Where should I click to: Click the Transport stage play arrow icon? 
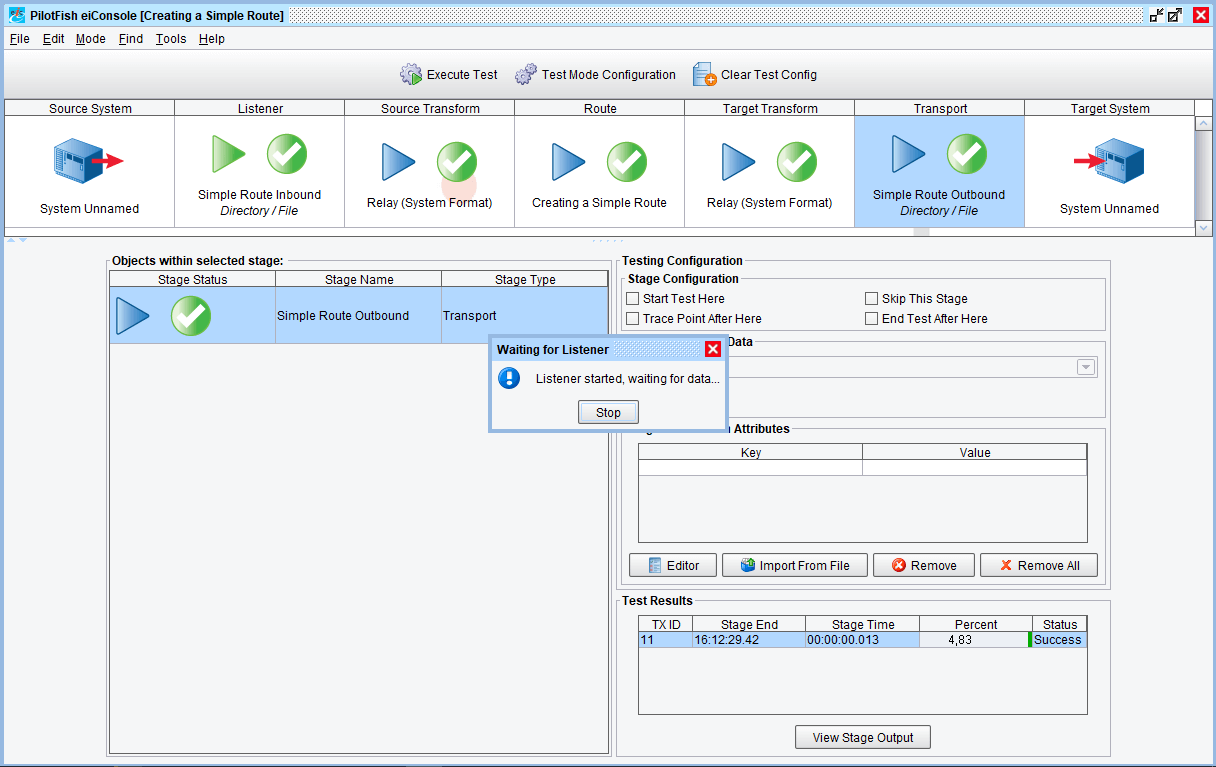[x=908, y=154]
